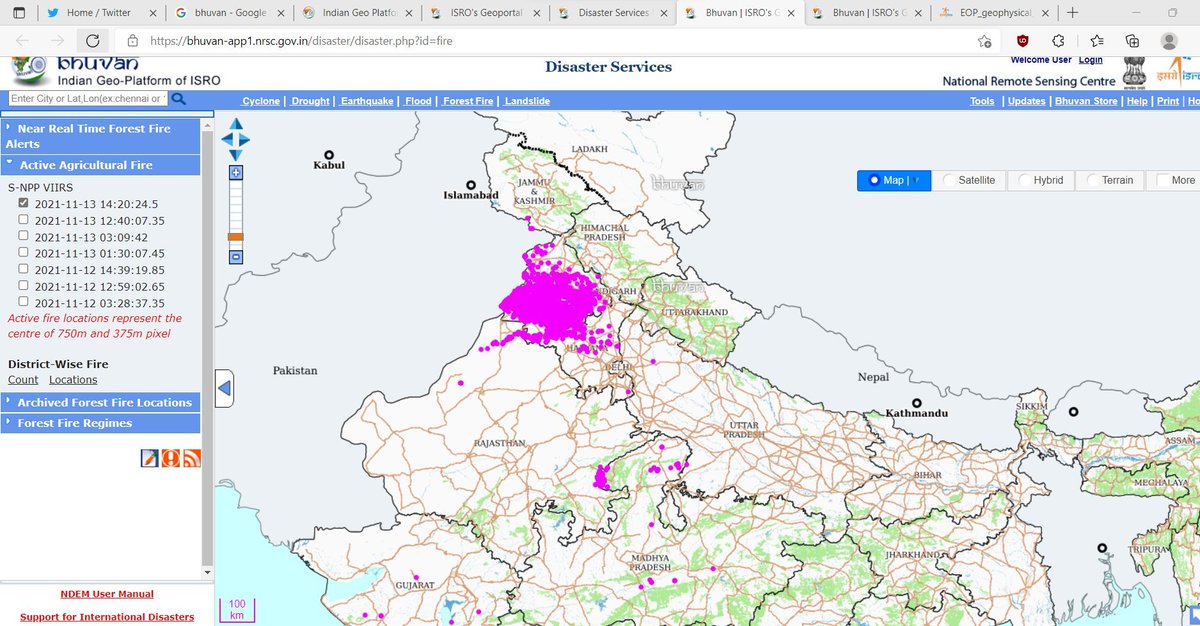
Task: Enable the 2021-11-13 12:40:07.35 layer
Action: (x=24, y=220)
